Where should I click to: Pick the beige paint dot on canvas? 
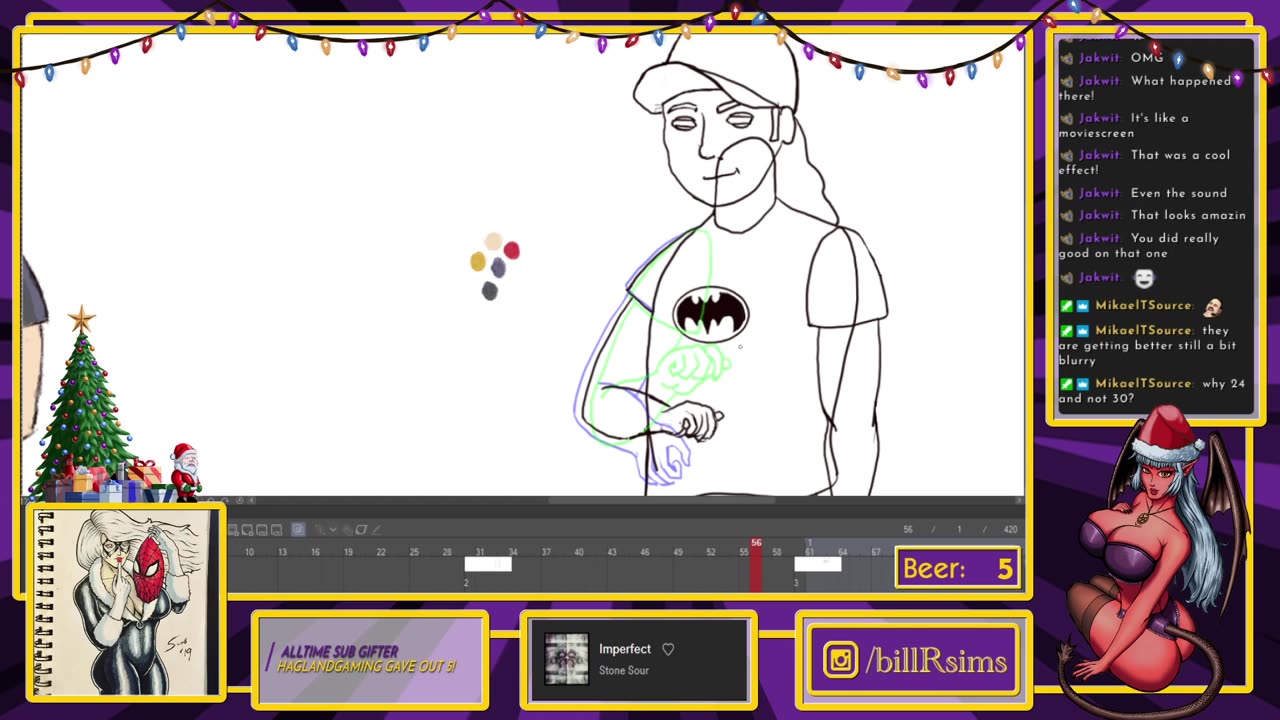coord(493,242)
